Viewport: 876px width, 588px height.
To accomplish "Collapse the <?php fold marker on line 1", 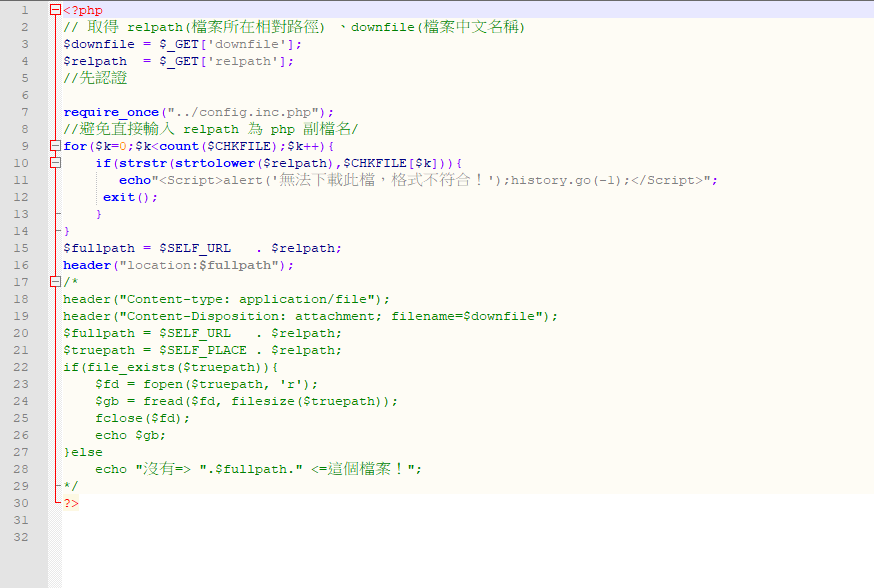I will (55, 10).
